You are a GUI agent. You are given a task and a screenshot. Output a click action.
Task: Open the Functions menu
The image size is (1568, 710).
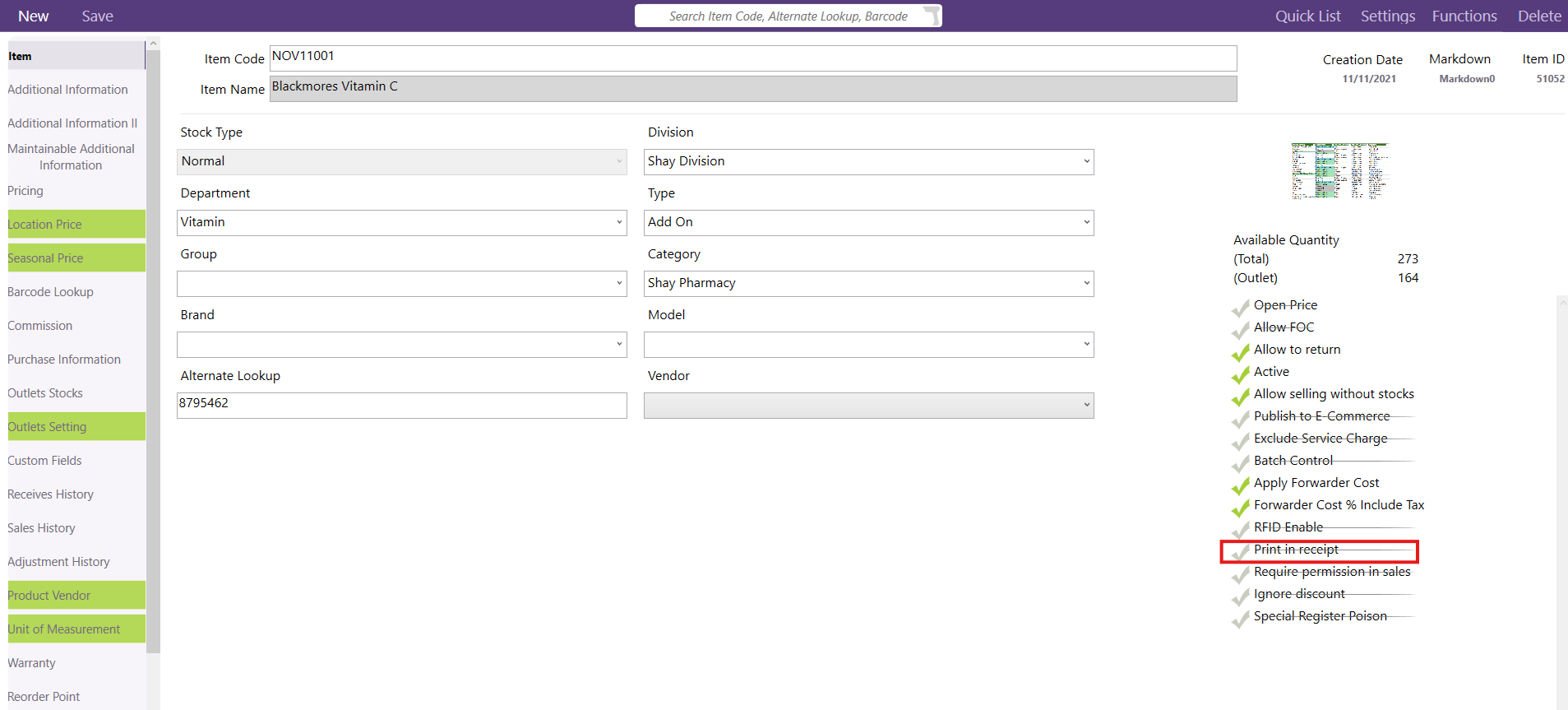(1464, 16)
